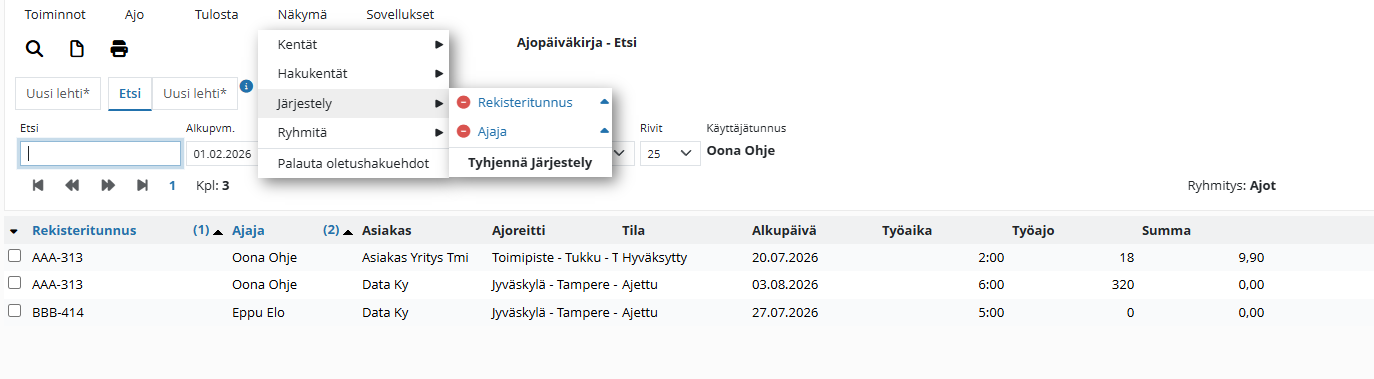The image size is (1374, 379).
Task: Remove Ajaja sort with red minus icon
Action: coord(464,132)
